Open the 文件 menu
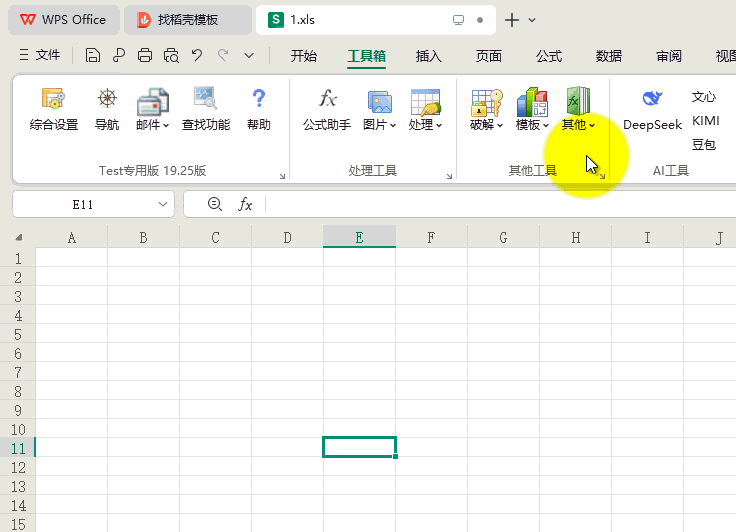This screenshot has height=532, width=736. (40, 56)
